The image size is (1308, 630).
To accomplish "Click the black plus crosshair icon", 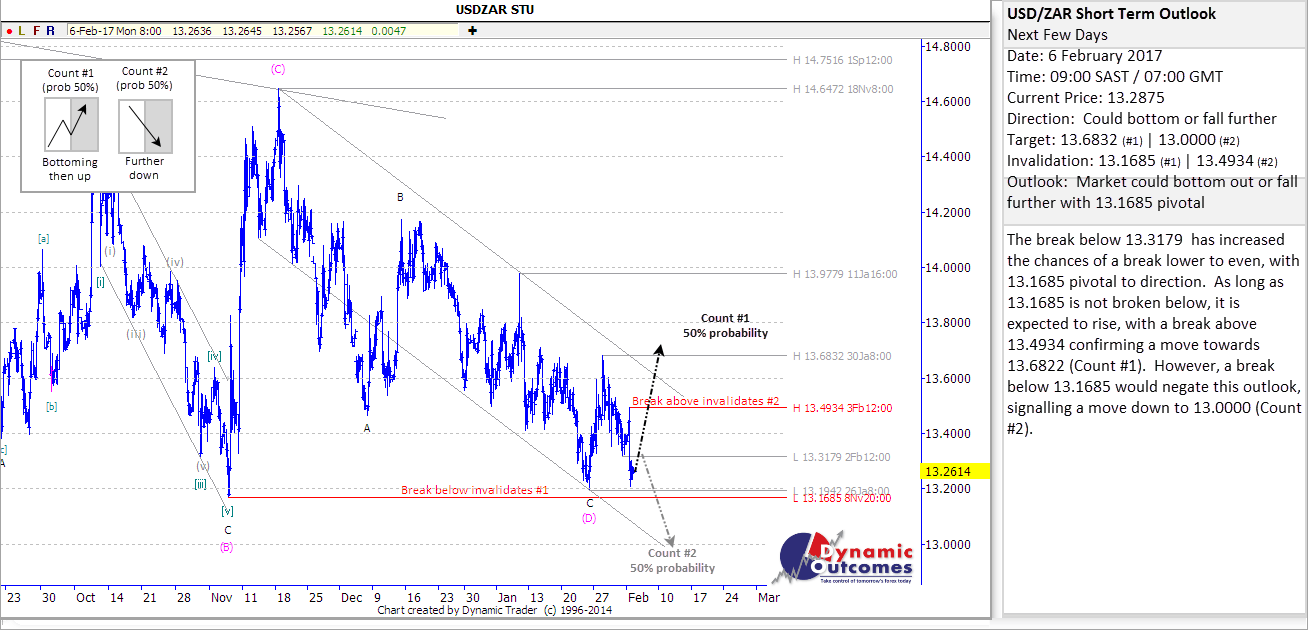I will tap(472, 31).
